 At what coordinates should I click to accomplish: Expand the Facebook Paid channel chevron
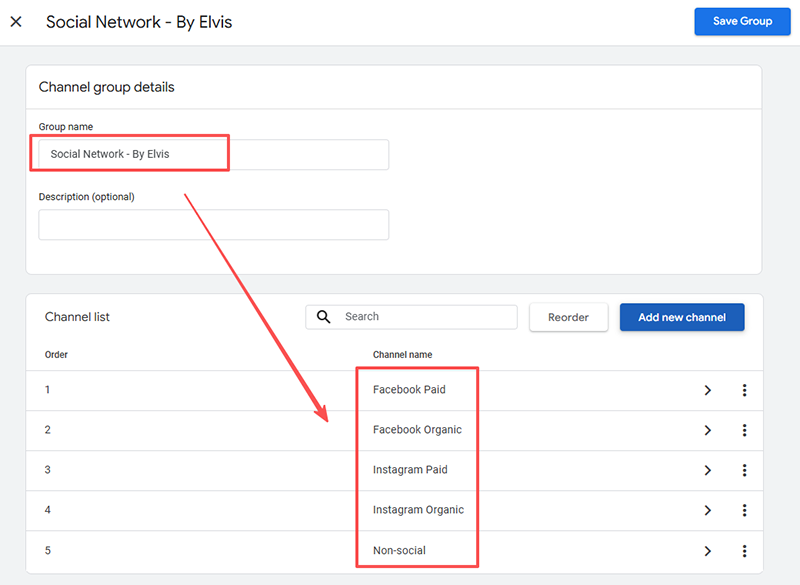pos(707,390)
